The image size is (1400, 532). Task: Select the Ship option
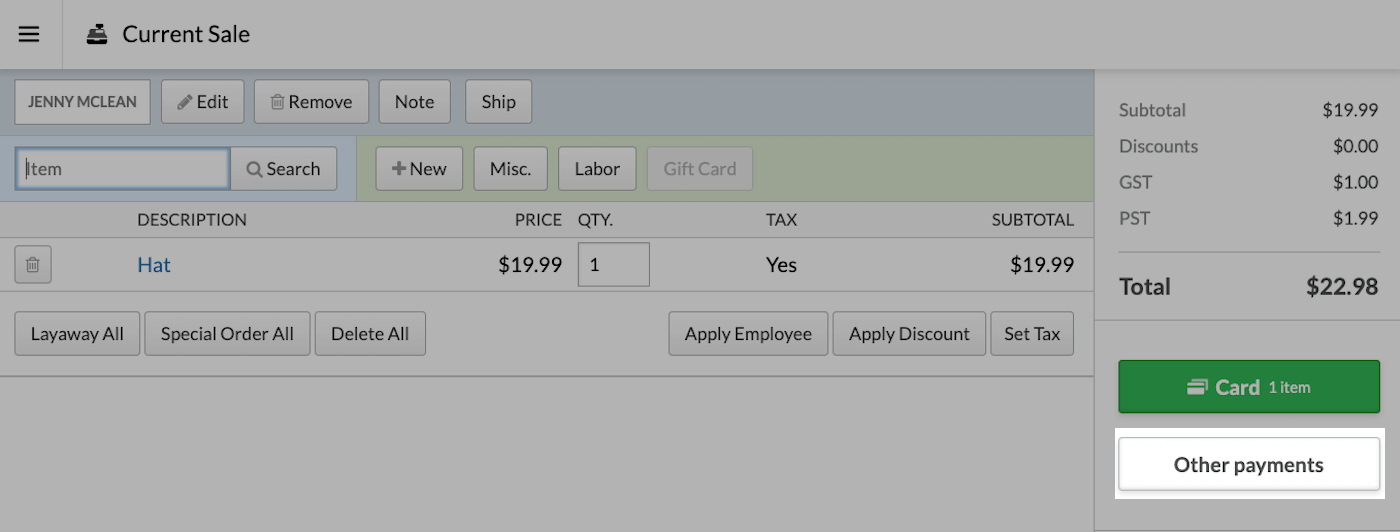[498, 102]
